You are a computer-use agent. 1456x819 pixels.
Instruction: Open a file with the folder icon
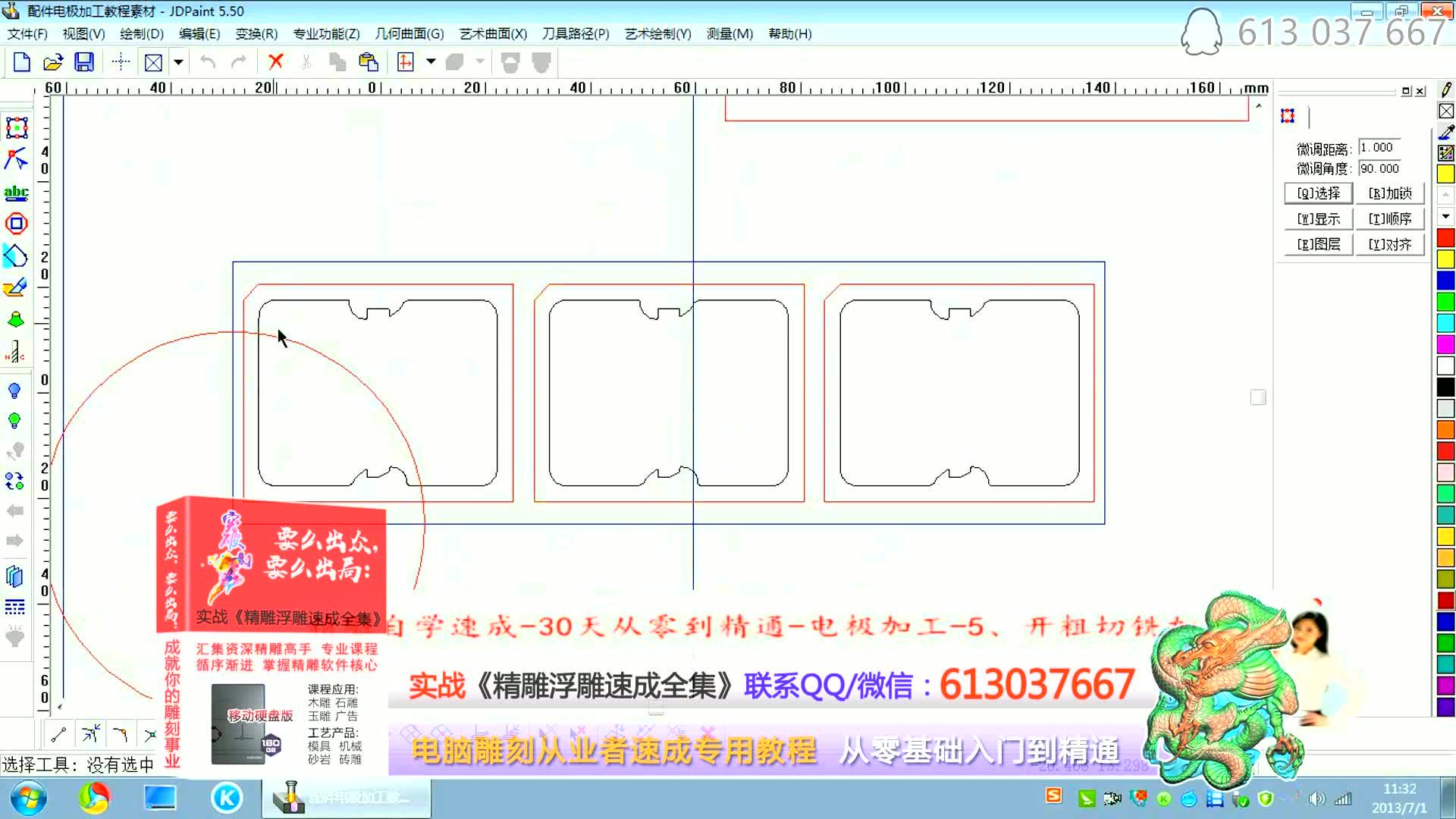52,62
